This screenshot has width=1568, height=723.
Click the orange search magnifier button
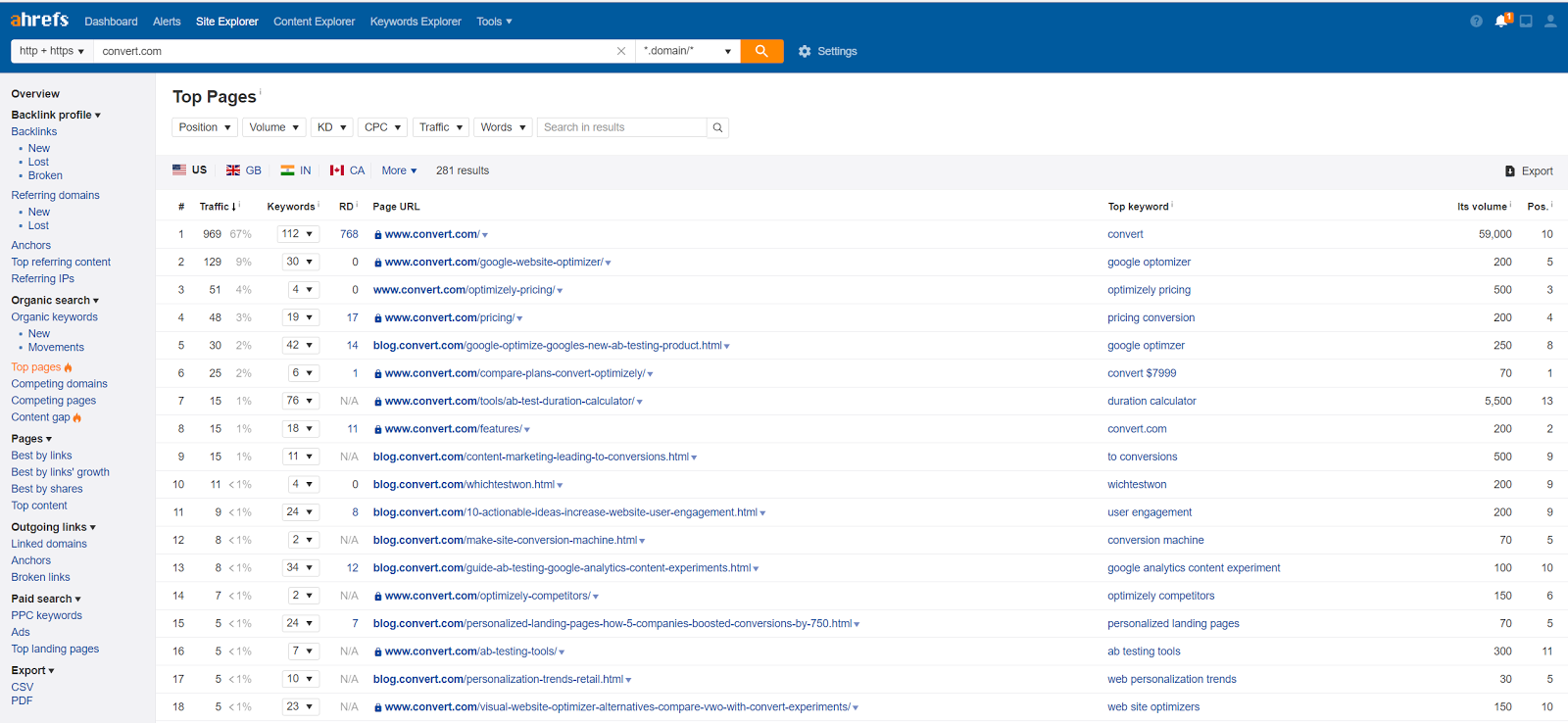[761, 51]
